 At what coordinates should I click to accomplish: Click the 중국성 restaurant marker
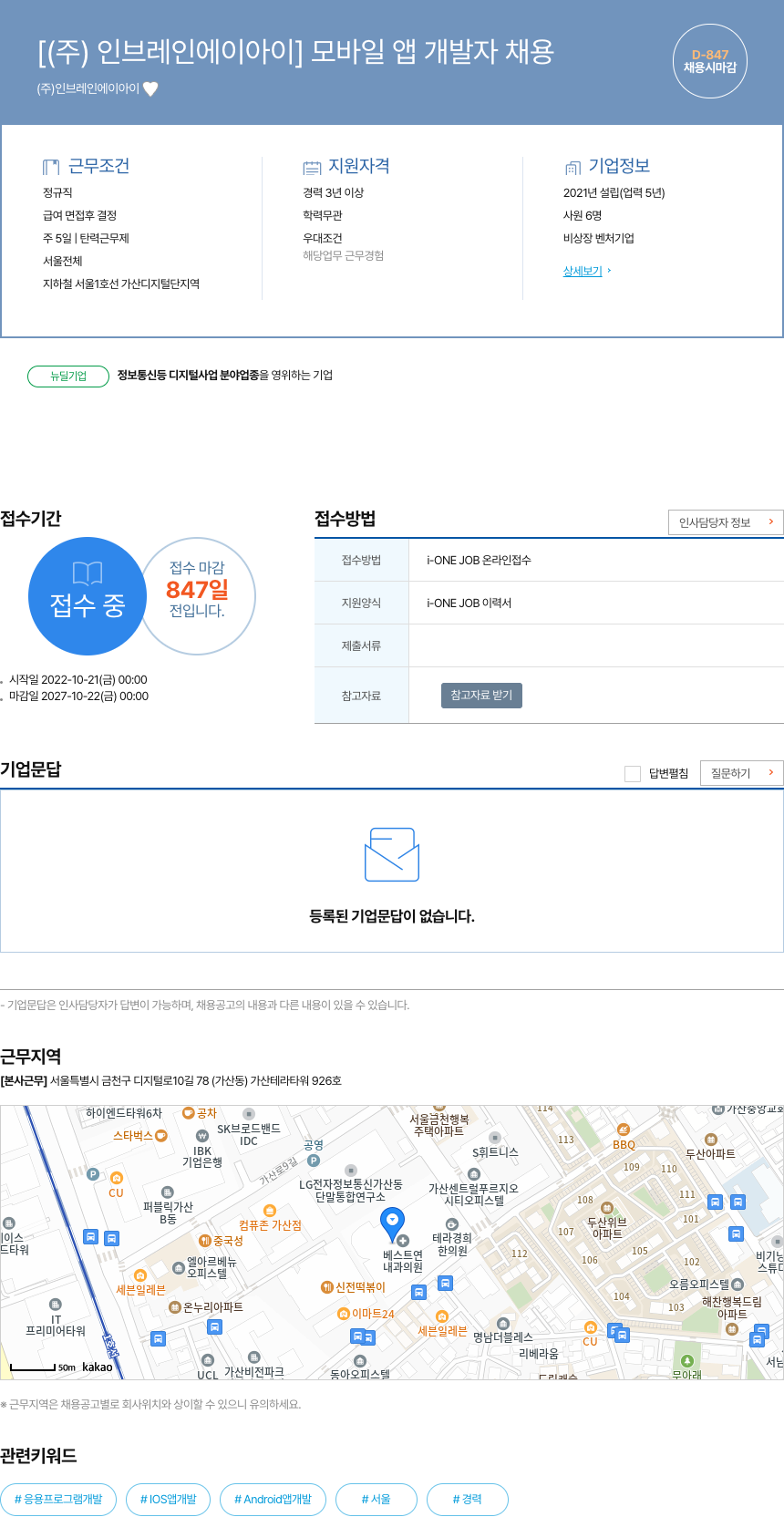pos(205,1241)
